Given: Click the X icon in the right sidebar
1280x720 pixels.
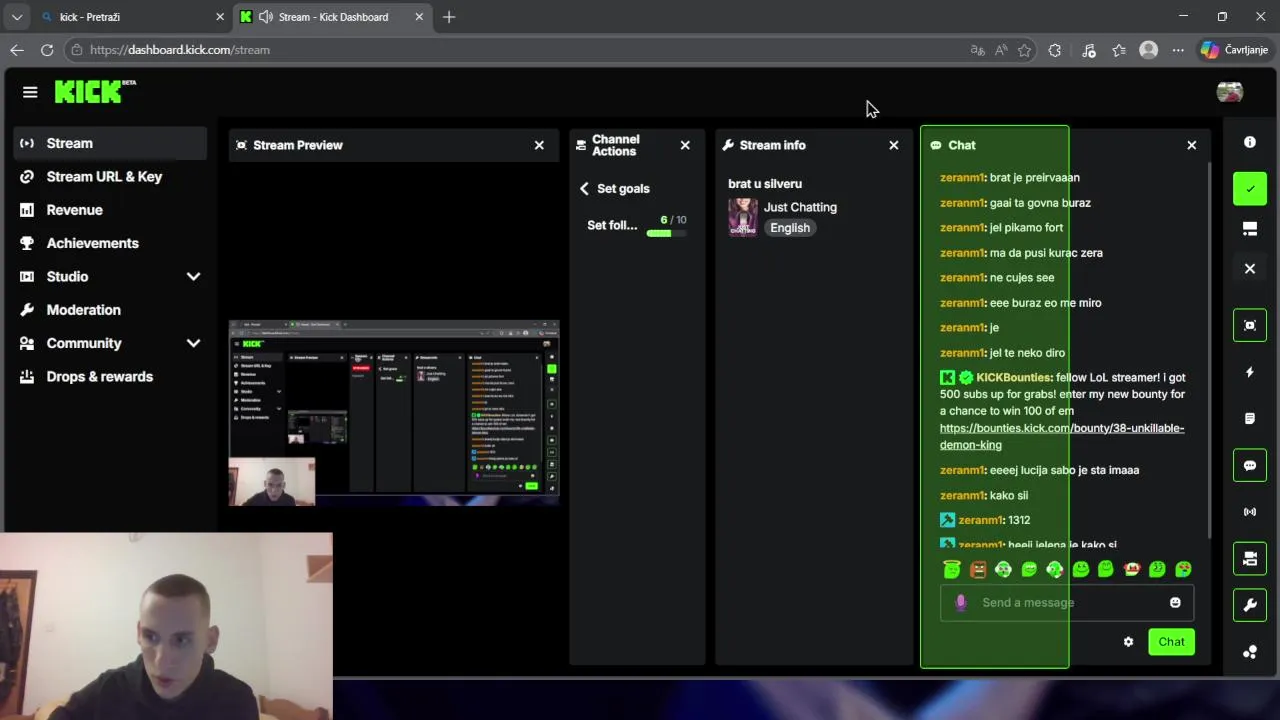Looking at the screenshot, I should click(1250, 268).
